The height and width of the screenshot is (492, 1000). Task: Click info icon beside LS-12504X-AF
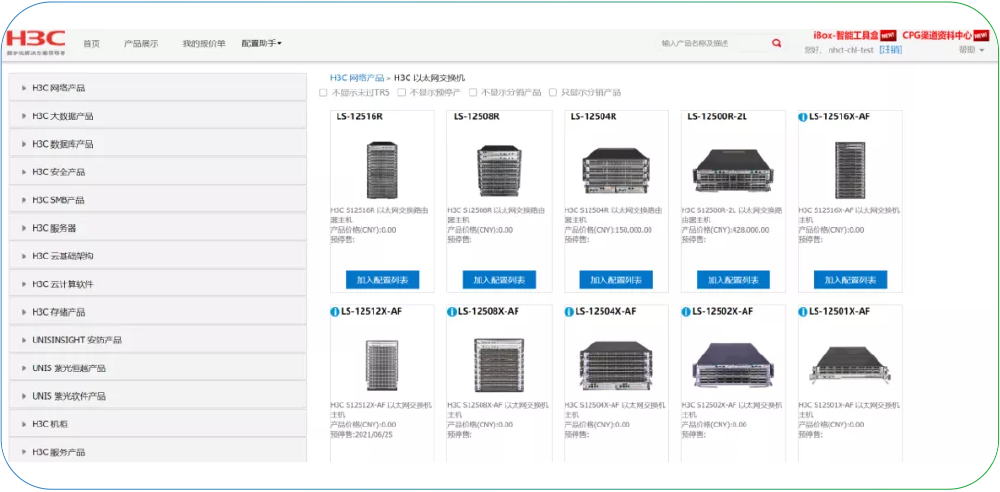pos(568,311)
